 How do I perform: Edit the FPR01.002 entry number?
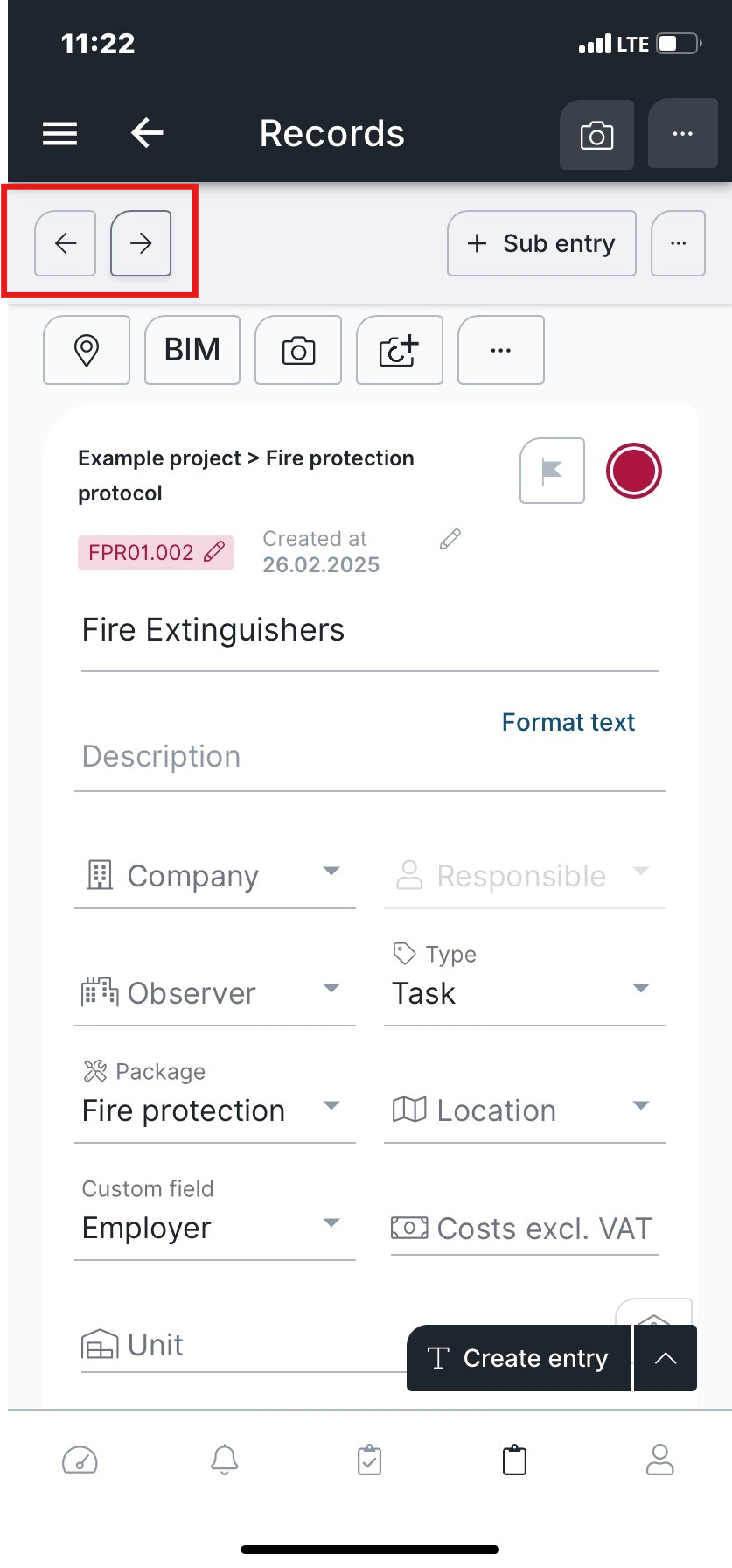click(157, 553)
